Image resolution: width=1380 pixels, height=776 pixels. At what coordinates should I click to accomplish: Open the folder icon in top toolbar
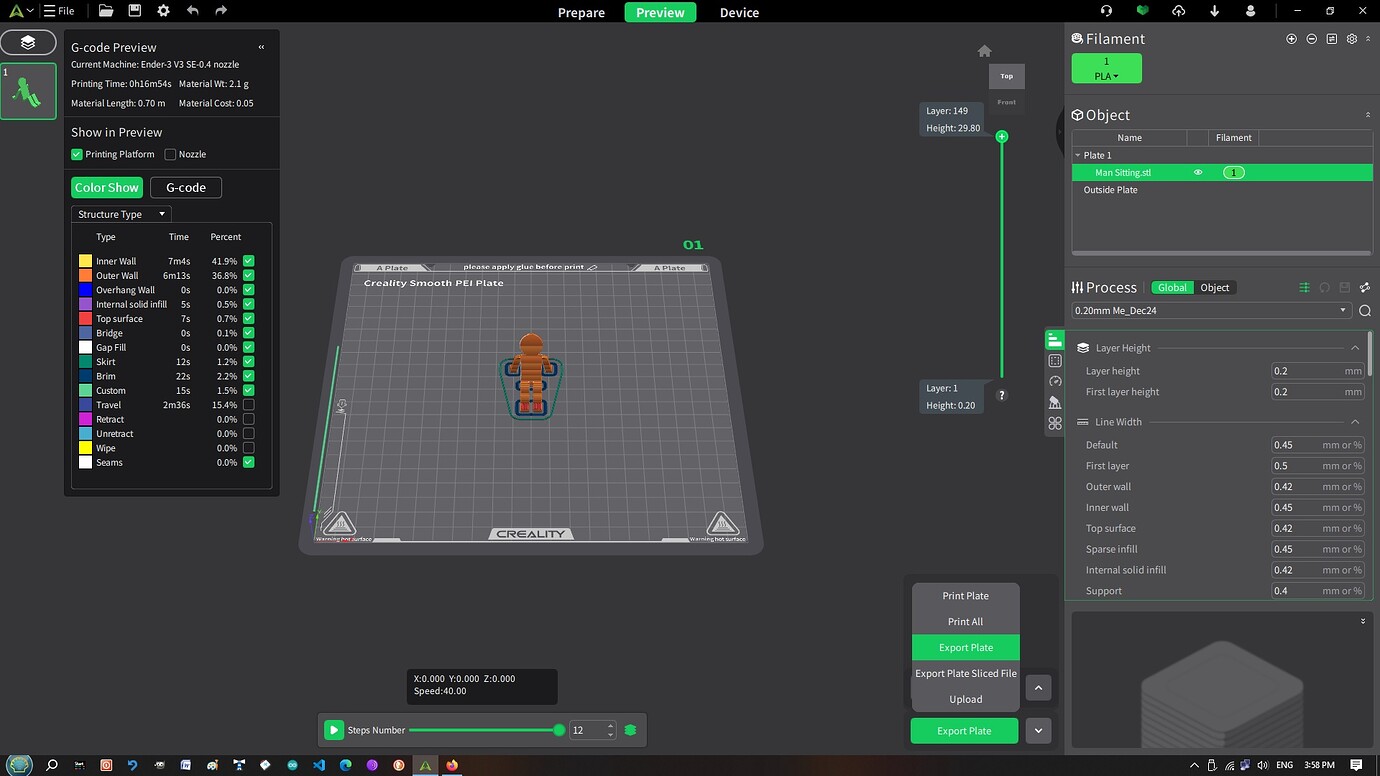[x=105, y=11]
